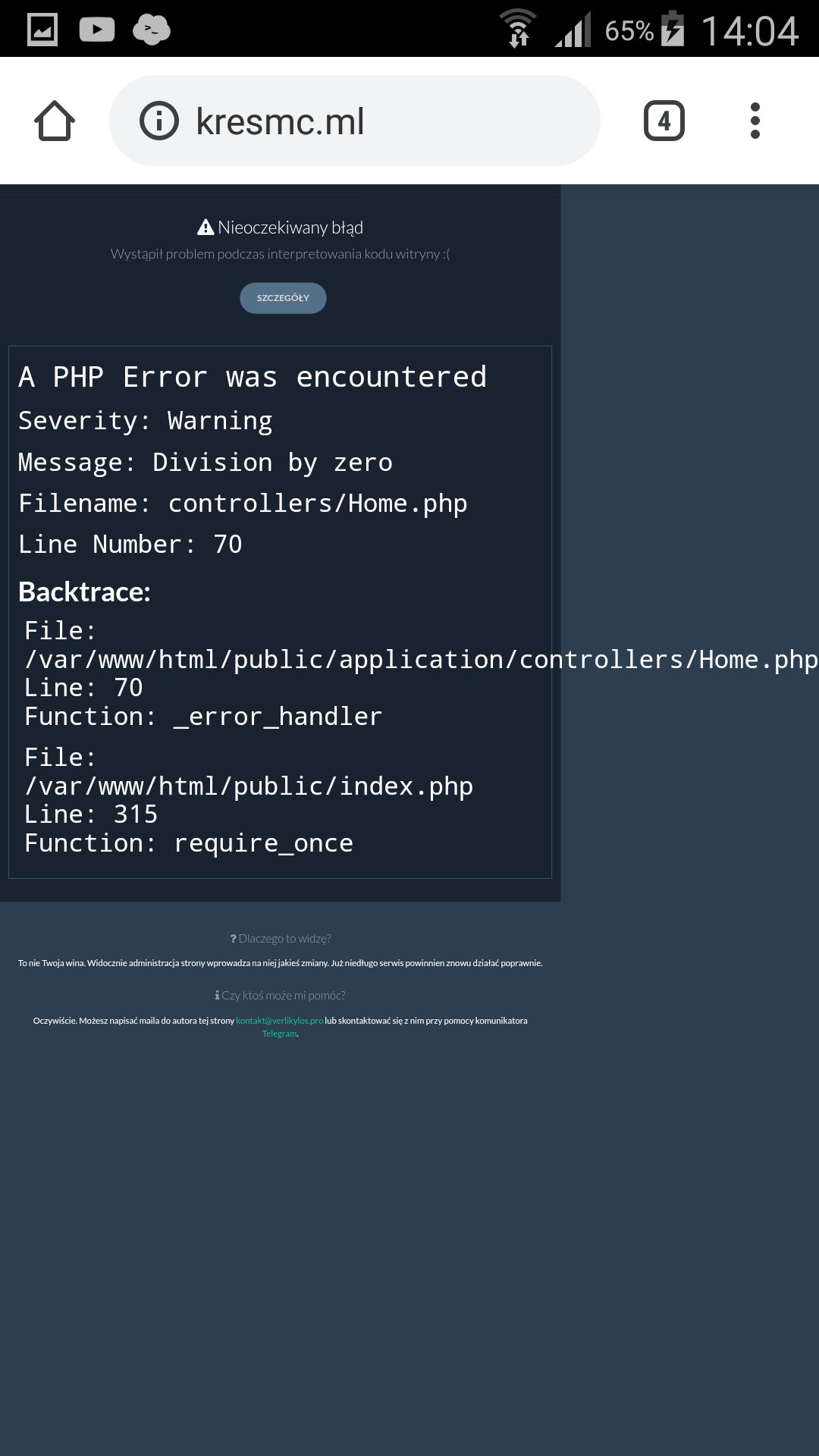Tap the Wi-Fi status icon
819x1456 pixels.
(x=519, y=29)
